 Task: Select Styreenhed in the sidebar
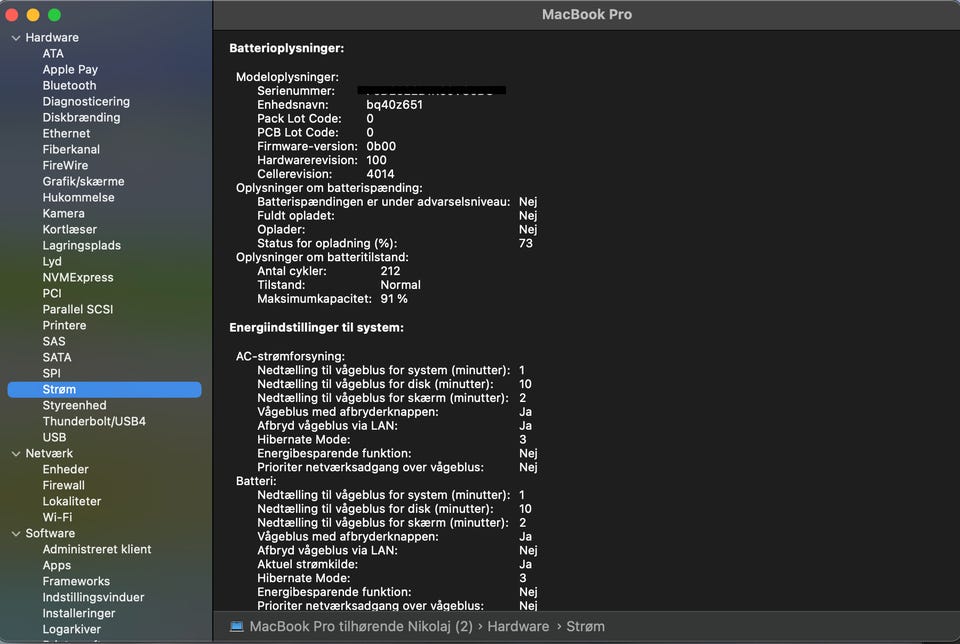[x=74, y=405]
